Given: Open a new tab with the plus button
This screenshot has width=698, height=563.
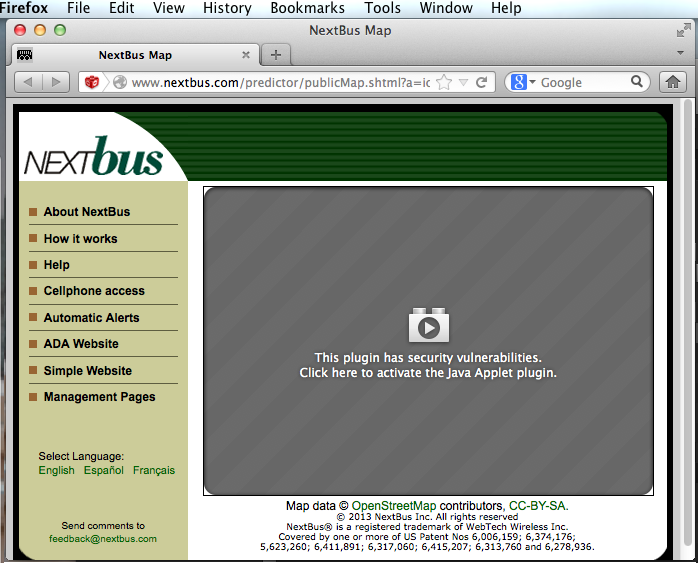Looking at the screenshot, I should 276,55.
